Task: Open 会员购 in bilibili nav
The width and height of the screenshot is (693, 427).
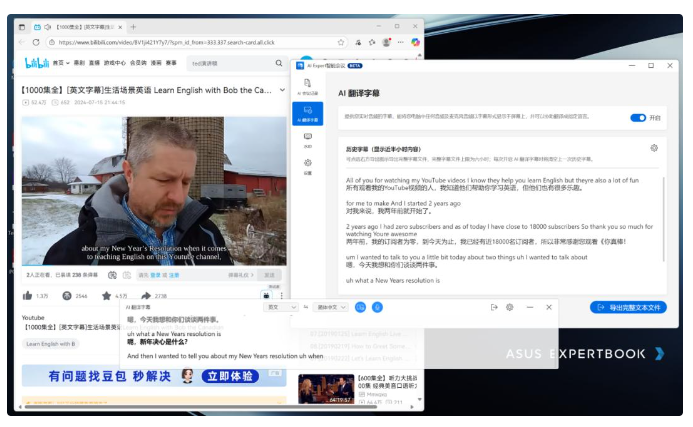Action: [x=138, y=63]
